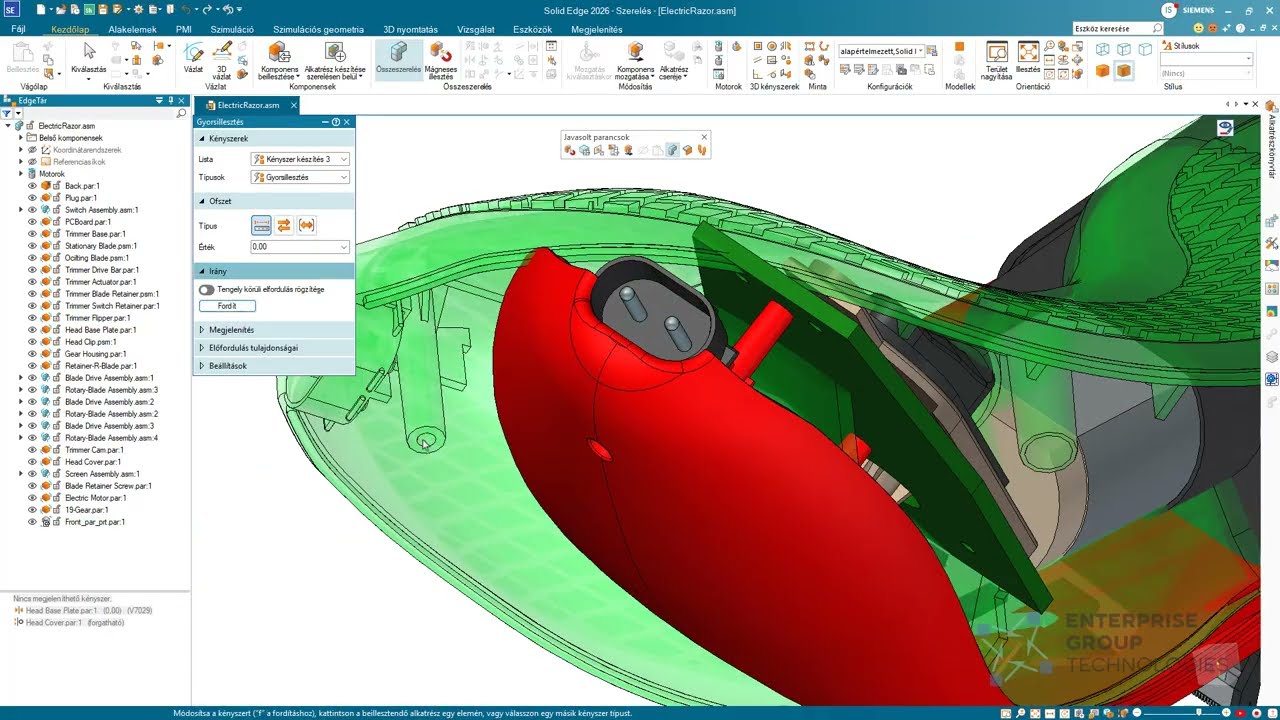The height and width of the screenshot is (720, 1280).
Task: Expand Switch Assembly.asm:1 tree node
Action: click(20, 210)
